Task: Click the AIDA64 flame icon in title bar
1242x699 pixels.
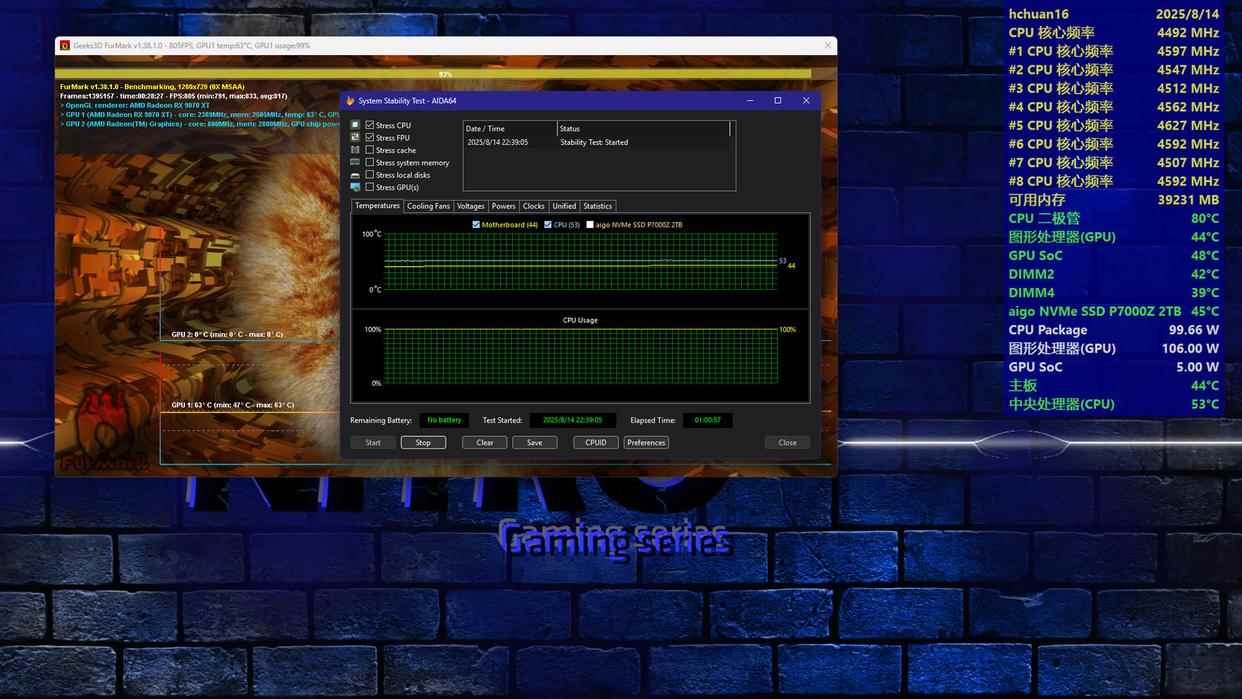Action: click(350, 101)
